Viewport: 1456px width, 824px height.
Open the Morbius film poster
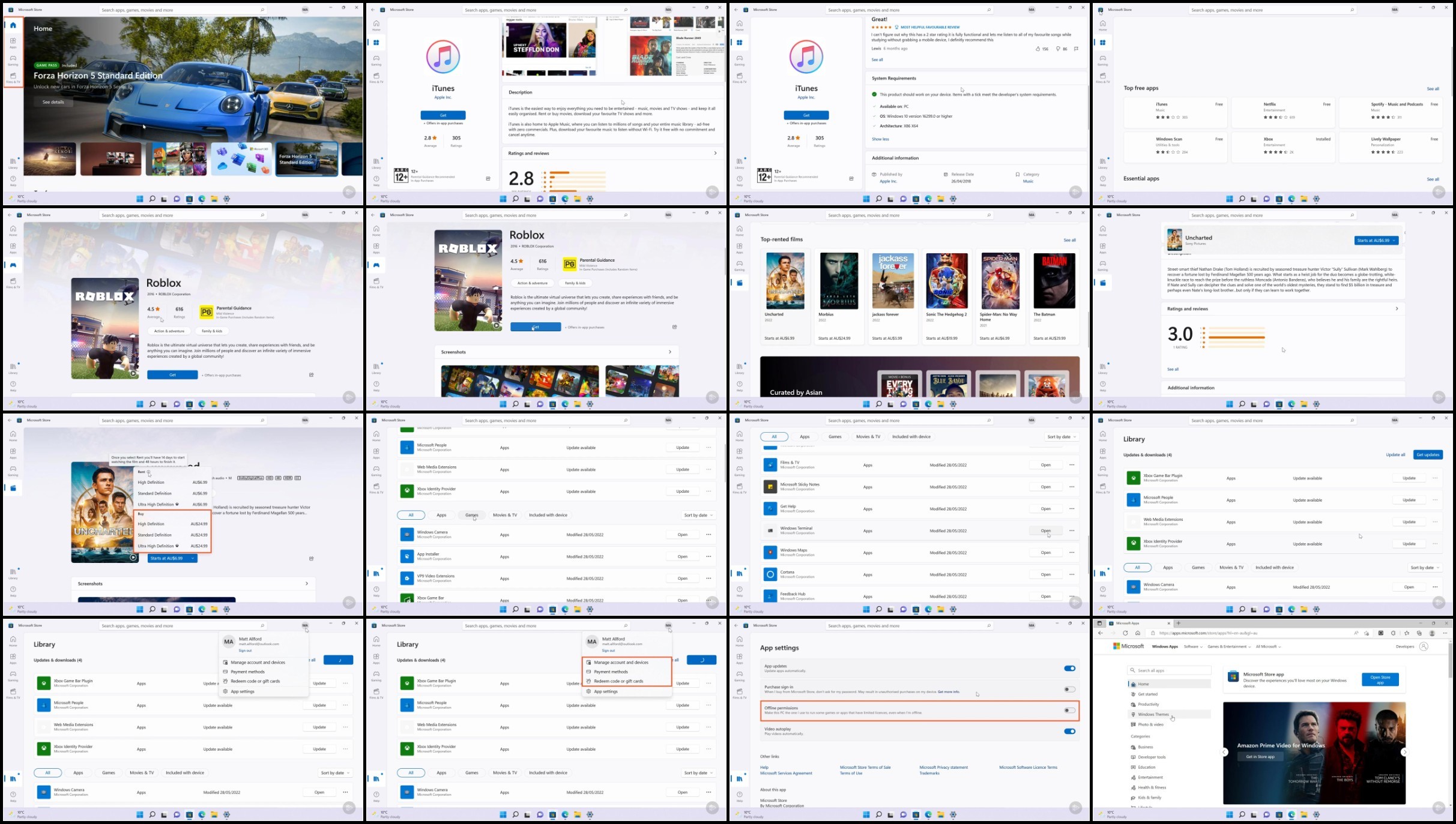pyautogui.click(x=839, y=281)
